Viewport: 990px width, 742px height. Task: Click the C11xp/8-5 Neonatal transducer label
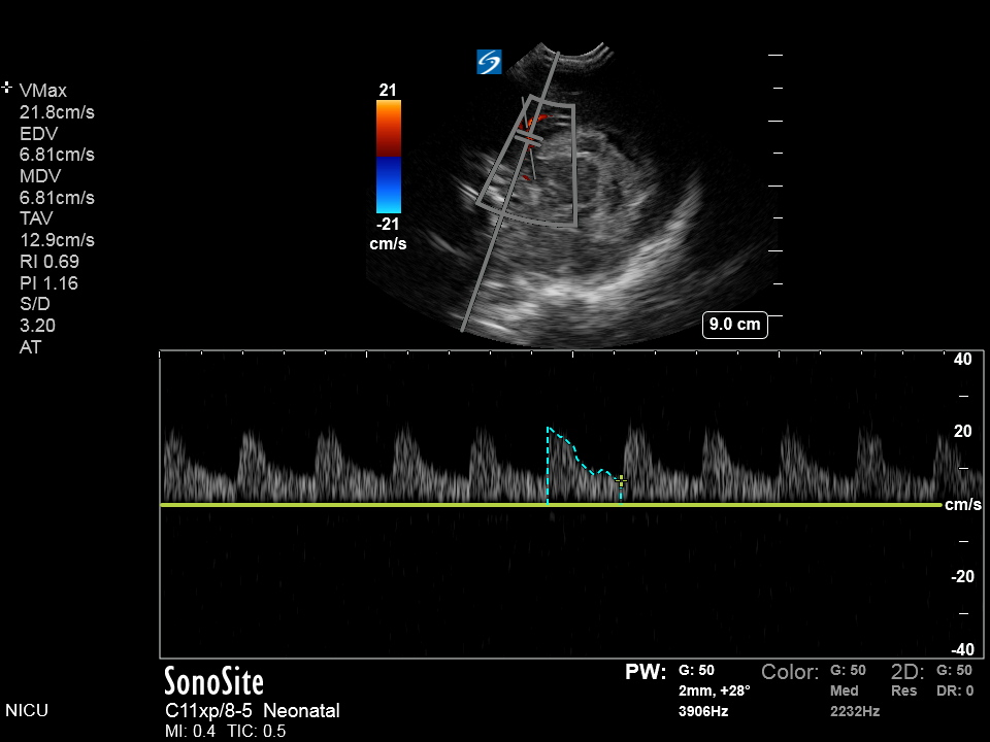(x=252, y=711)
